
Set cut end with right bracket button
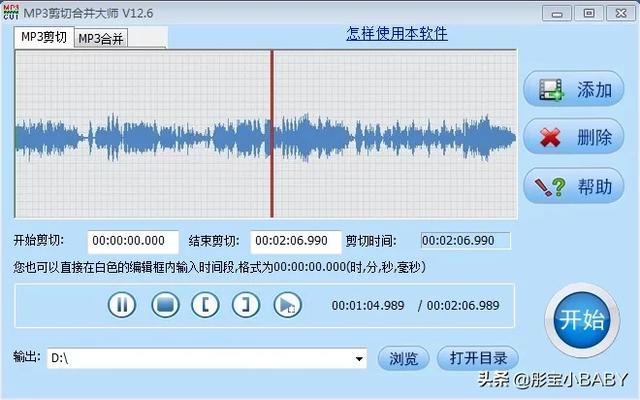pyautogui.click(x=246, y=304)
